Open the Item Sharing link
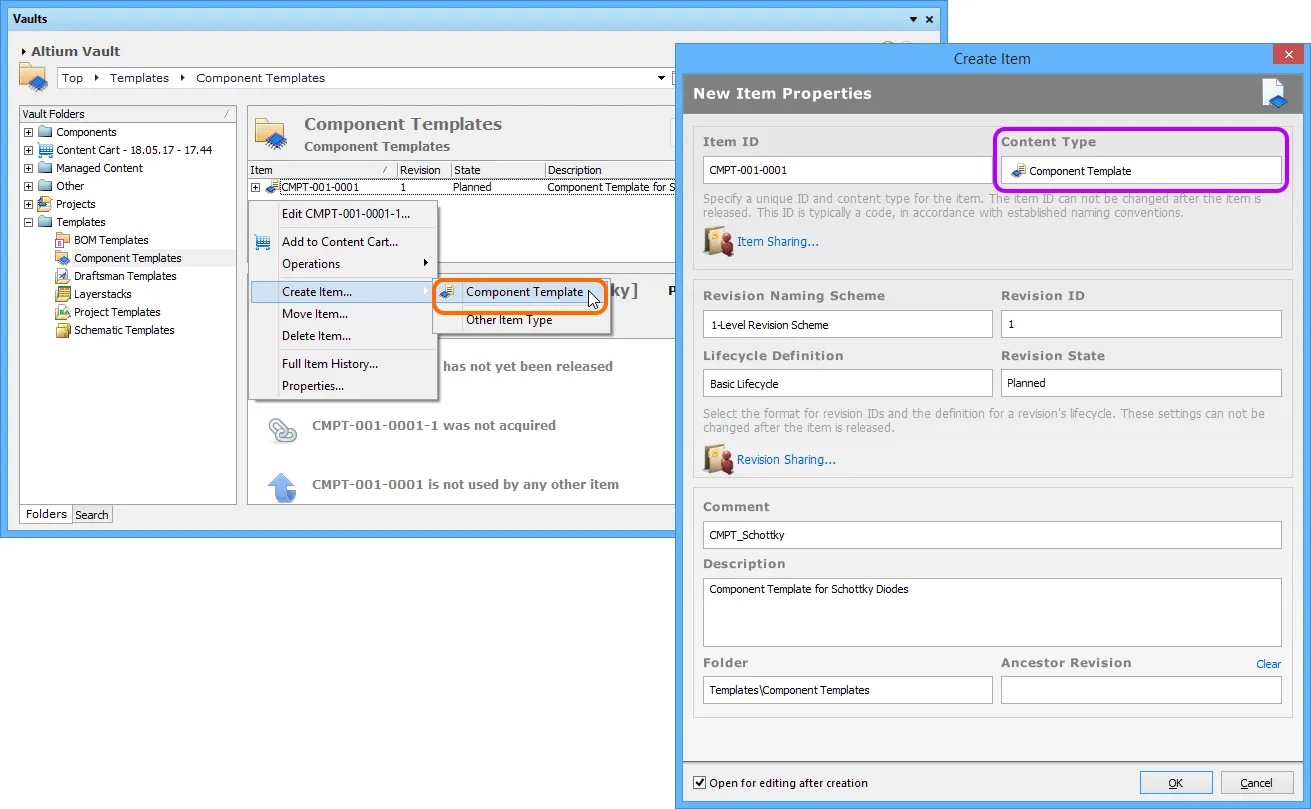 coord(778,242)
